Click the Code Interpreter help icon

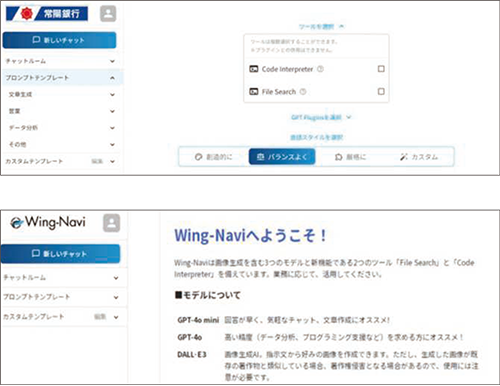tap(320, 69)
